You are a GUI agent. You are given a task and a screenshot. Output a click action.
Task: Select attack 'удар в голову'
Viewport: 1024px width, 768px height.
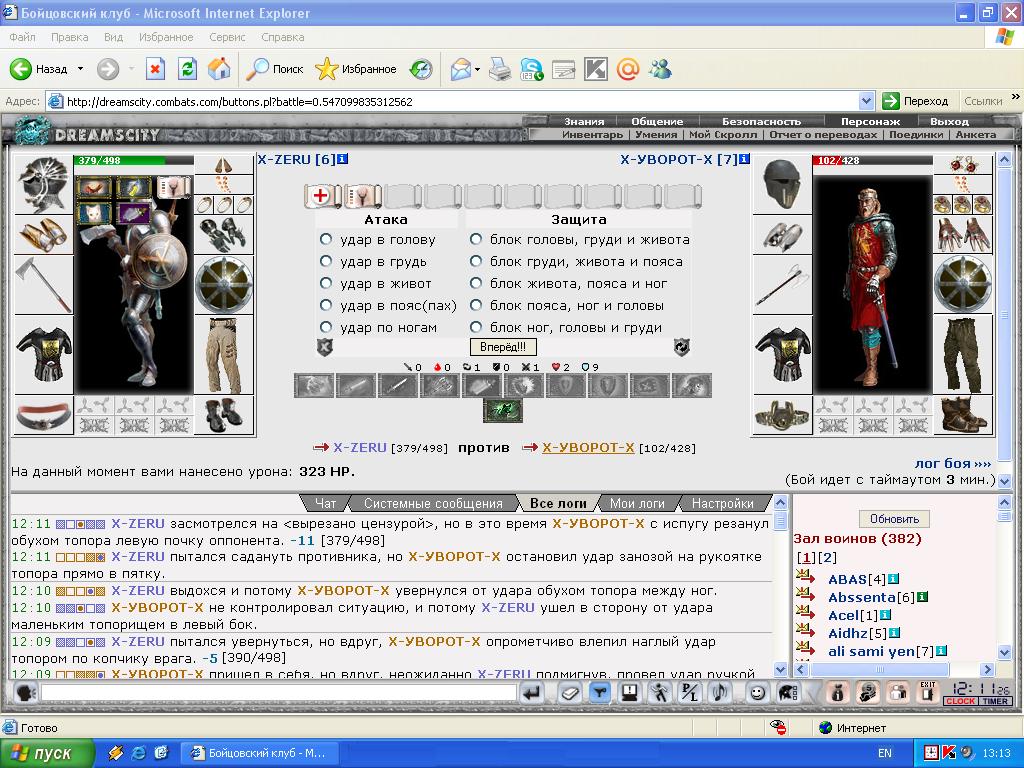(x=326, y=240)
